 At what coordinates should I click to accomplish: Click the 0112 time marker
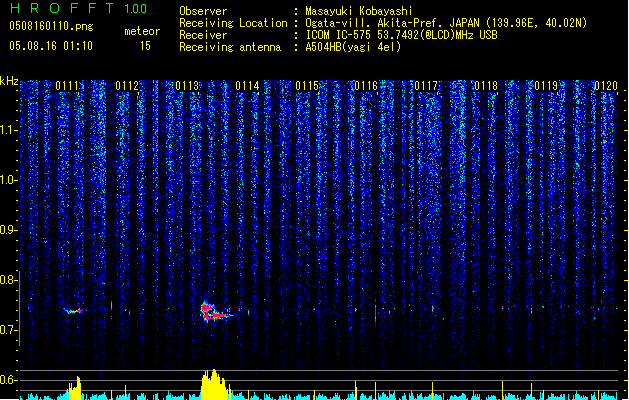(x=127, y=86)
